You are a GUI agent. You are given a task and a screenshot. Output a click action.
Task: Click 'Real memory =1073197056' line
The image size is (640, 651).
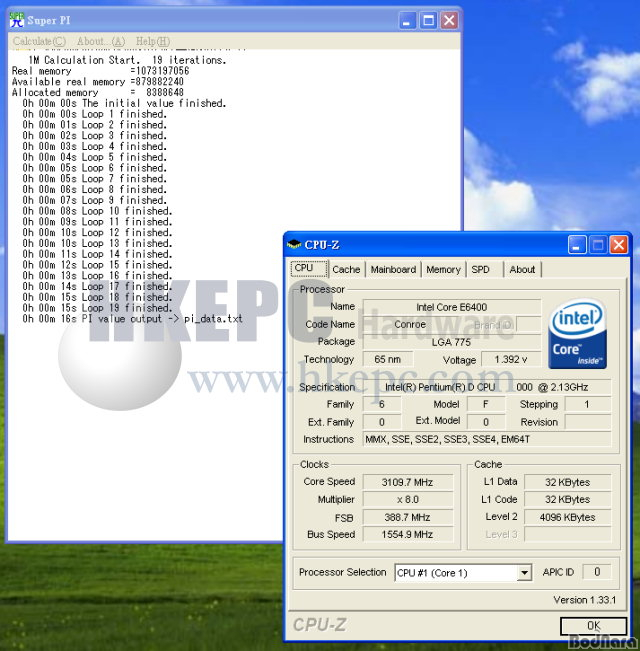point(100,71)
